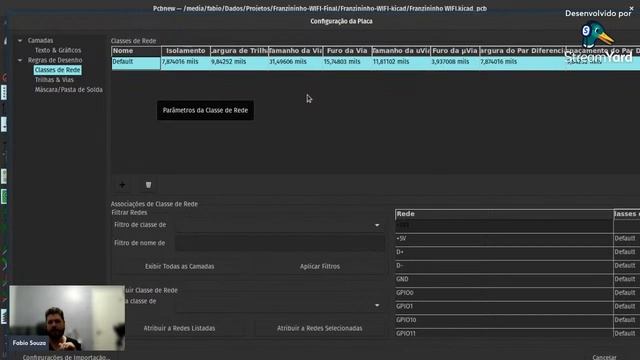Click via size value 31,49606 mils
This screenshot has width=640, height=360.
(x=296, y=62)
